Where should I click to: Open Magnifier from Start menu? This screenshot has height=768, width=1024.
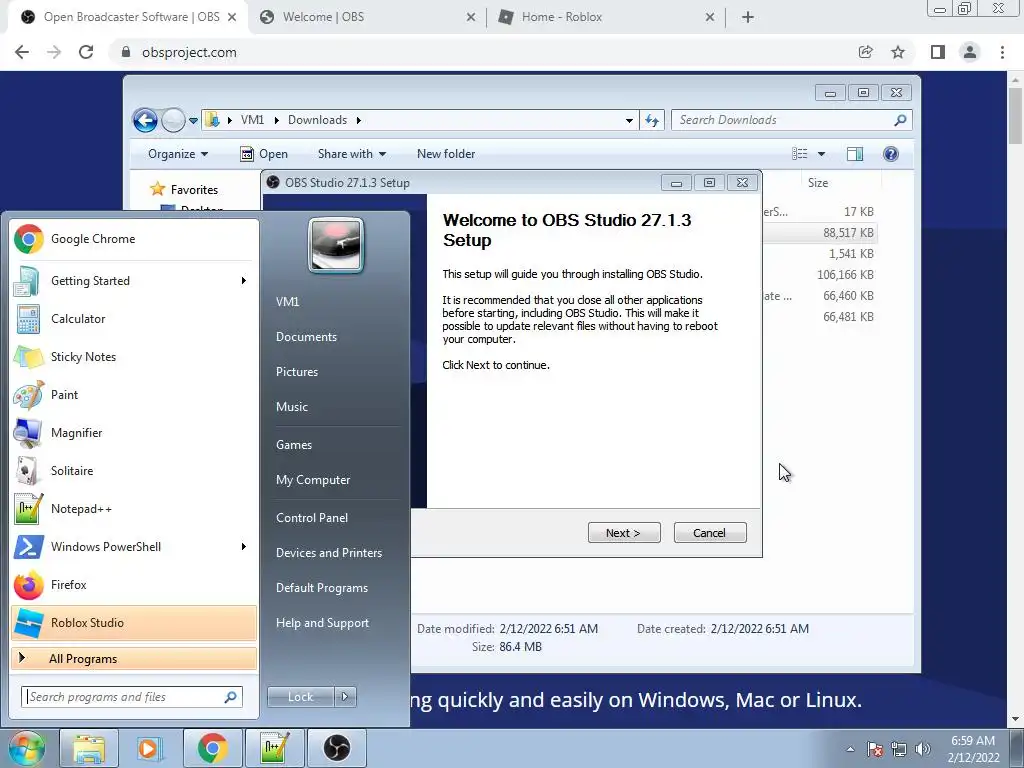pos(134,432)
